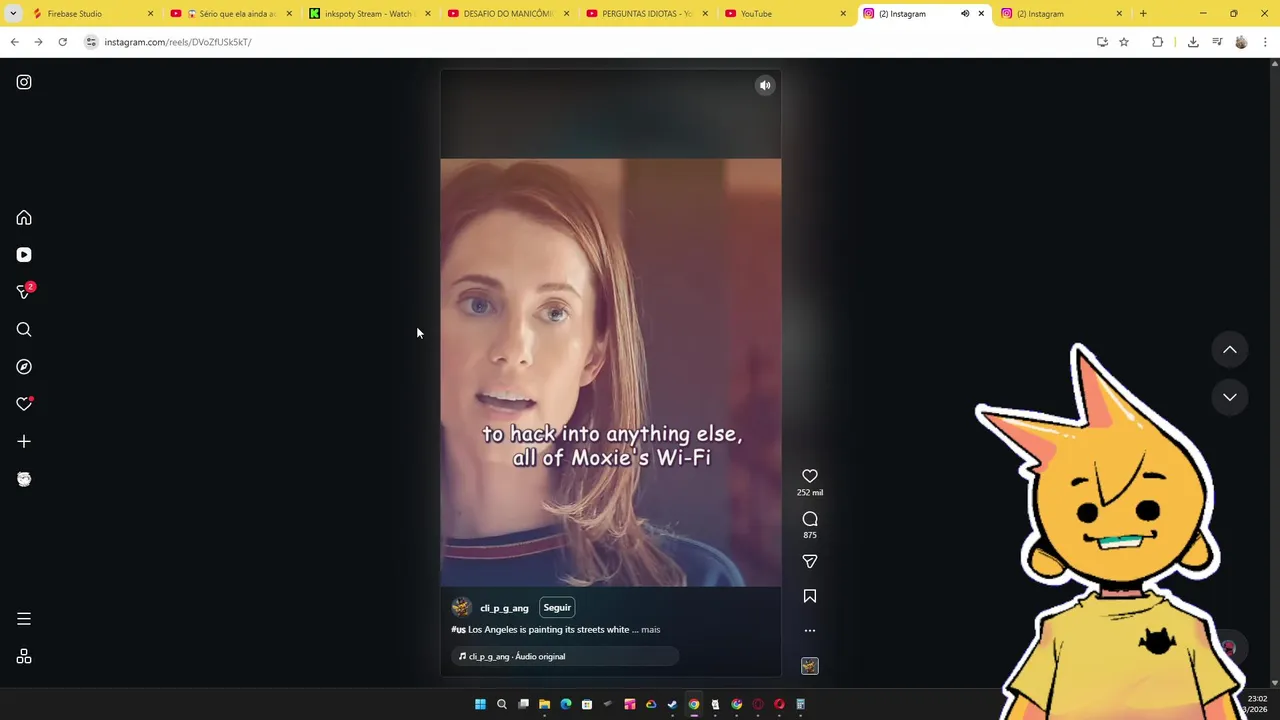Open Notifications heart in the sidebar
This screenshot has width=1280, height=720.
pos(24,404)
